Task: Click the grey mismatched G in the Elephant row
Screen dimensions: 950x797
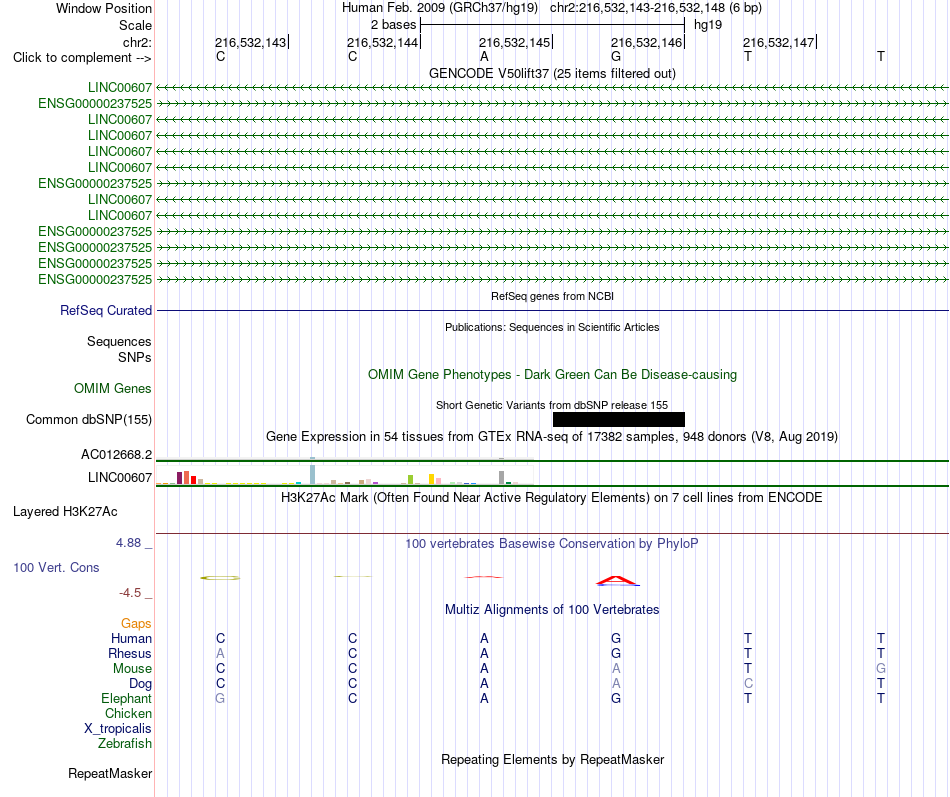Action: 220,698
